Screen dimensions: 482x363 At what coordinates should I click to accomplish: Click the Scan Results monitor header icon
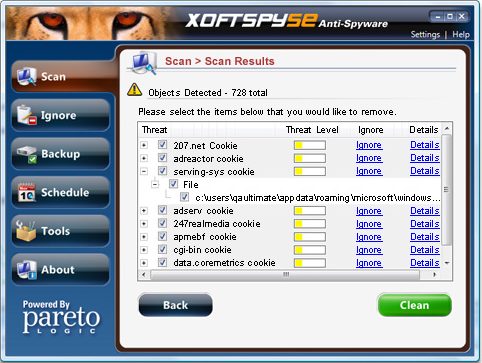pyautogui.click(x=144, y=63)
